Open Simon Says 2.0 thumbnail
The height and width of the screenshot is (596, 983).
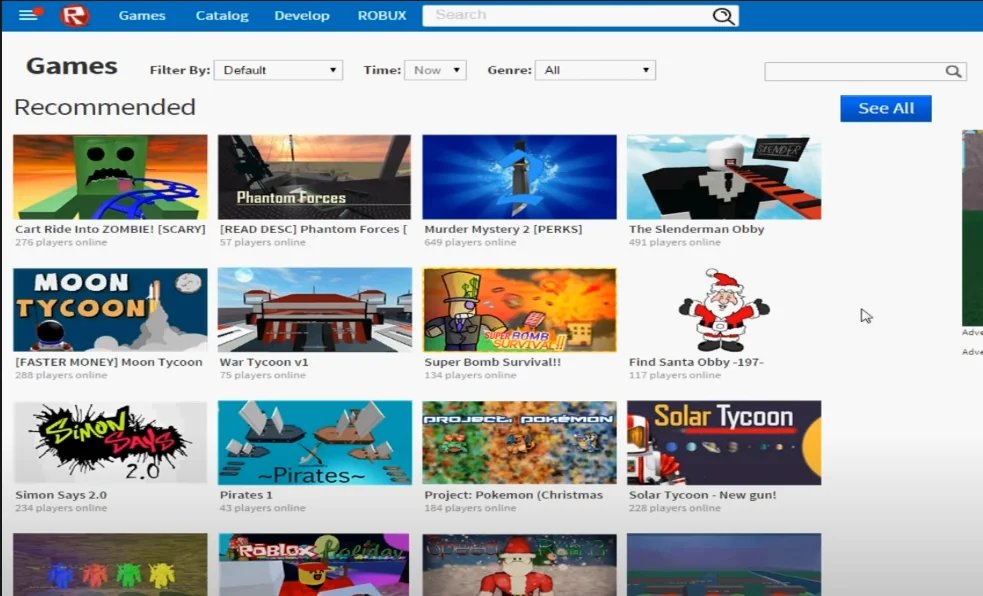coord(110,442)
